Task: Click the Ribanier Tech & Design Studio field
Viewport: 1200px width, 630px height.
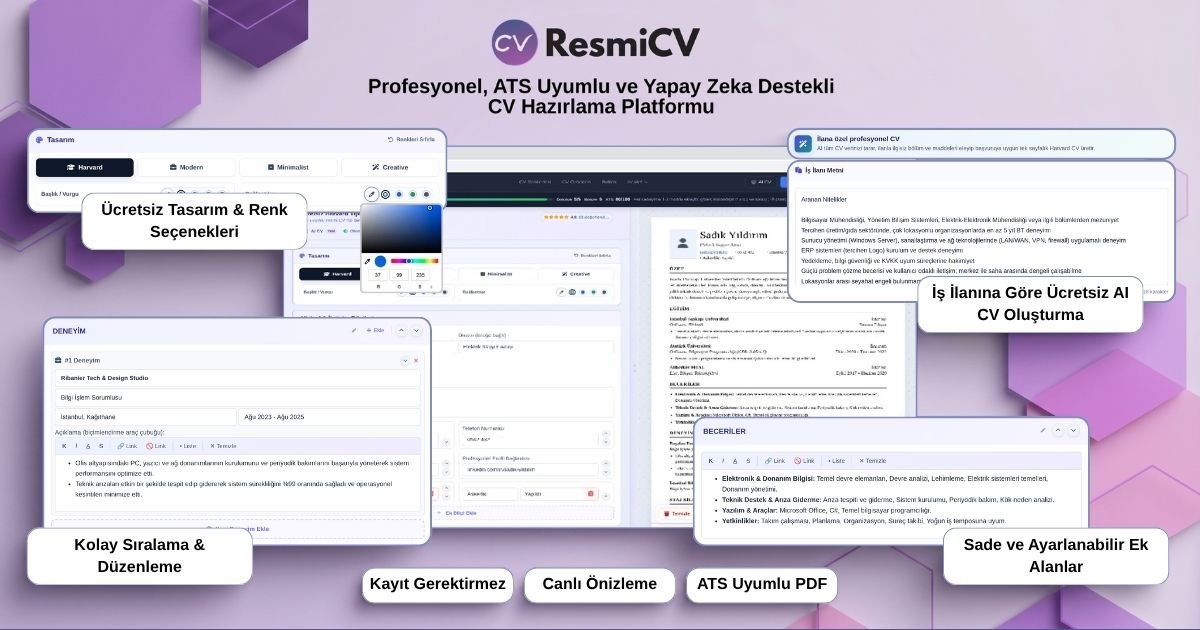Action: coord(237,378)
